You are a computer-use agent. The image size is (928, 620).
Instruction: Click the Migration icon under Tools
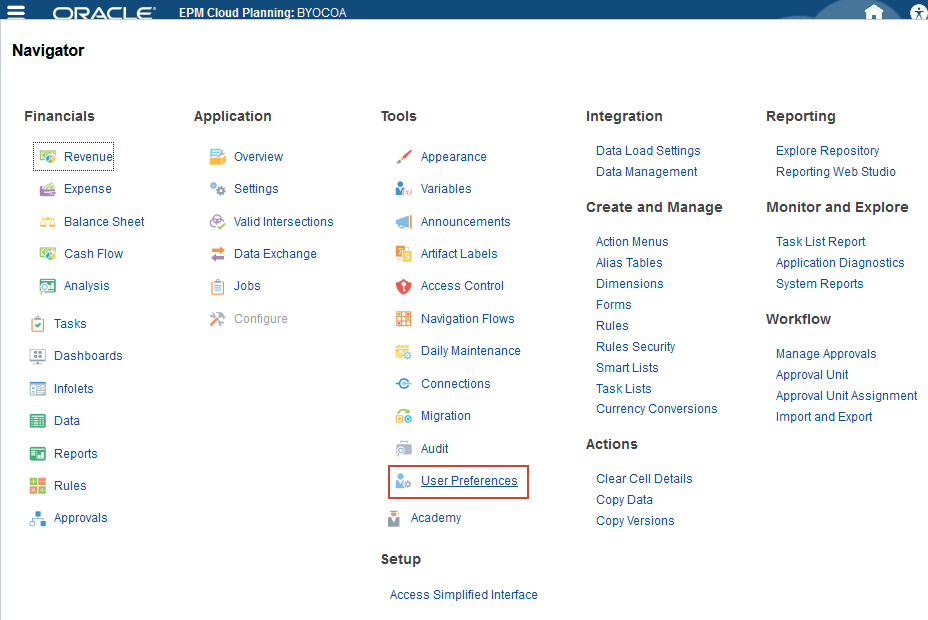404,416
